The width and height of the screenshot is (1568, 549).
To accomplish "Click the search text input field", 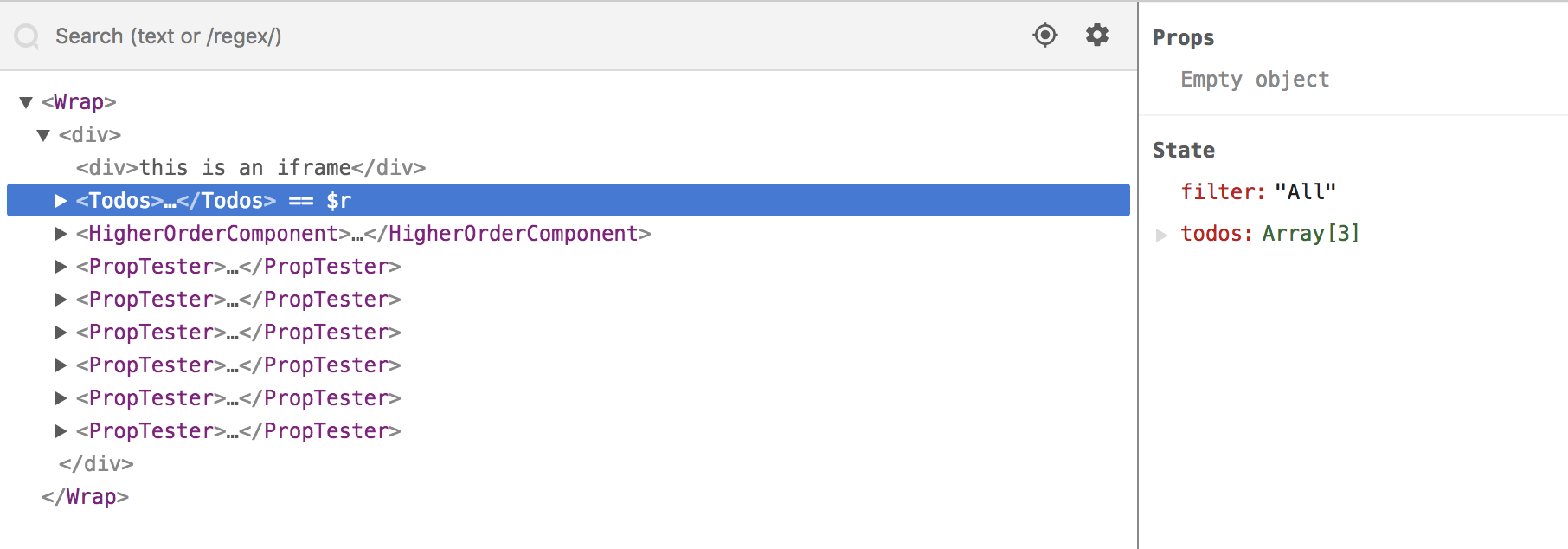I will point(346,36).
